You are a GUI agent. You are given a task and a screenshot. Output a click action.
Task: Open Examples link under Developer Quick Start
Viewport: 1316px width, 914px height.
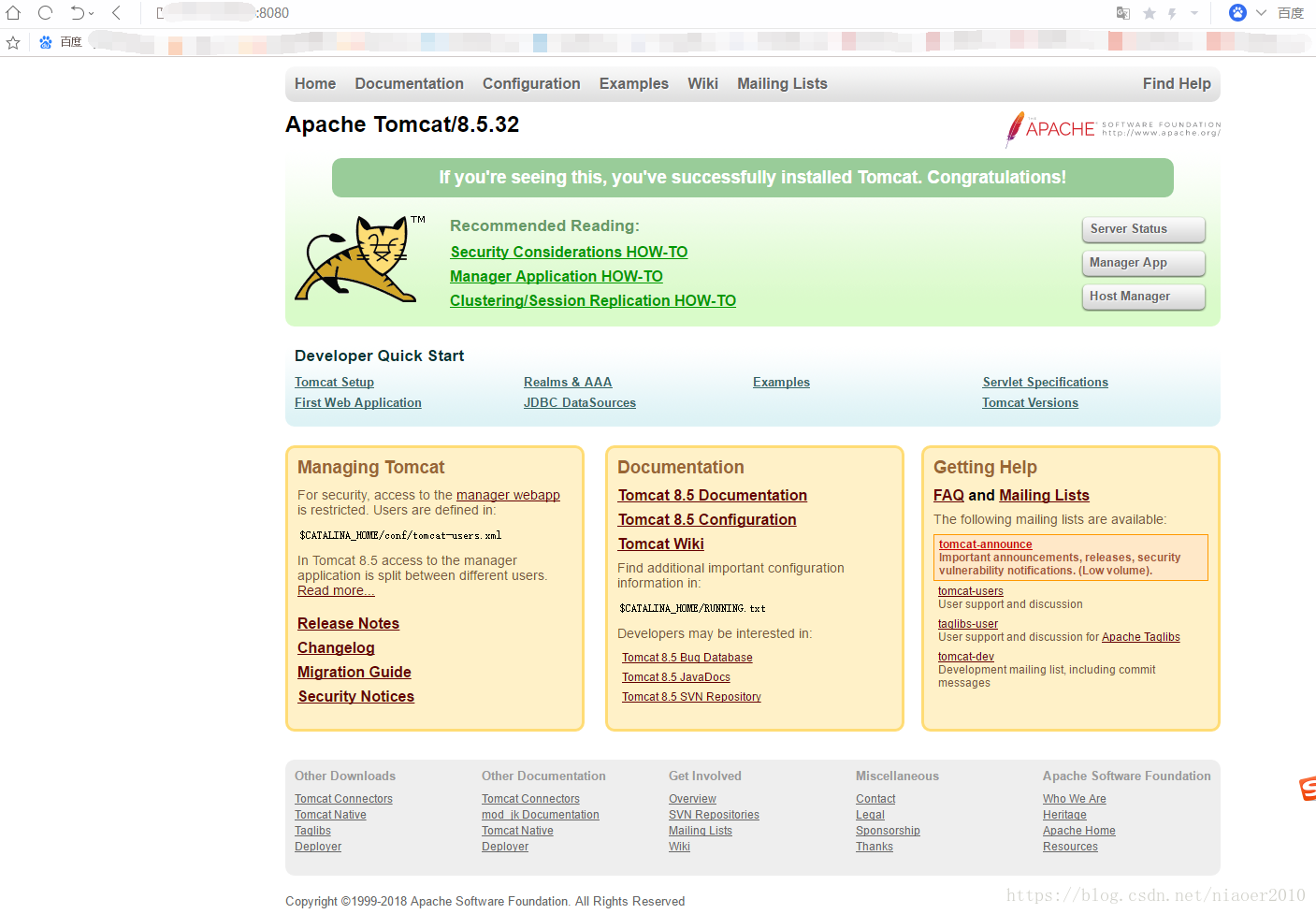point(781,382)
